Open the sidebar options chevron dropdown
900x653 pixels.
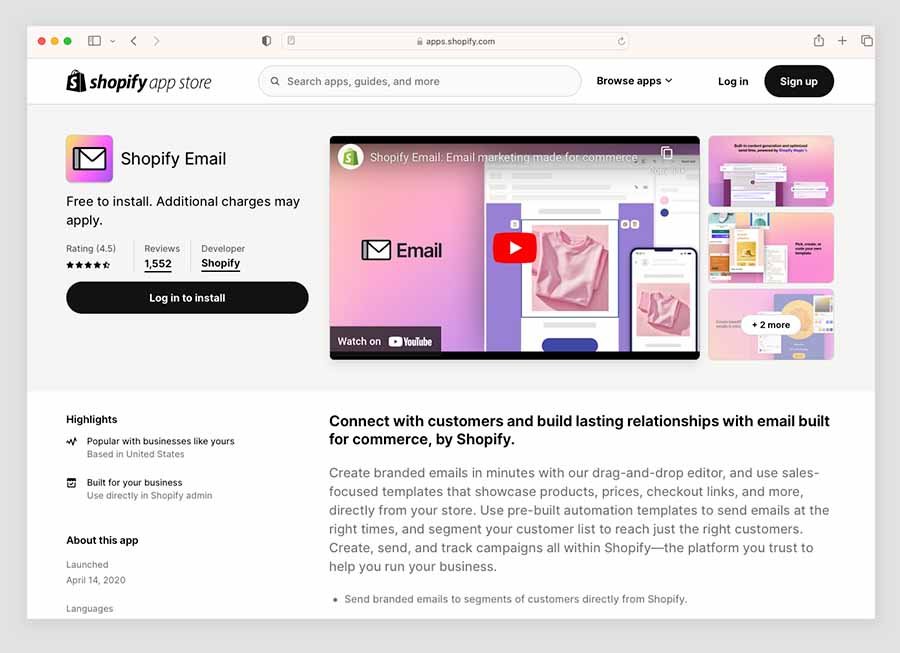click(112, 41)
